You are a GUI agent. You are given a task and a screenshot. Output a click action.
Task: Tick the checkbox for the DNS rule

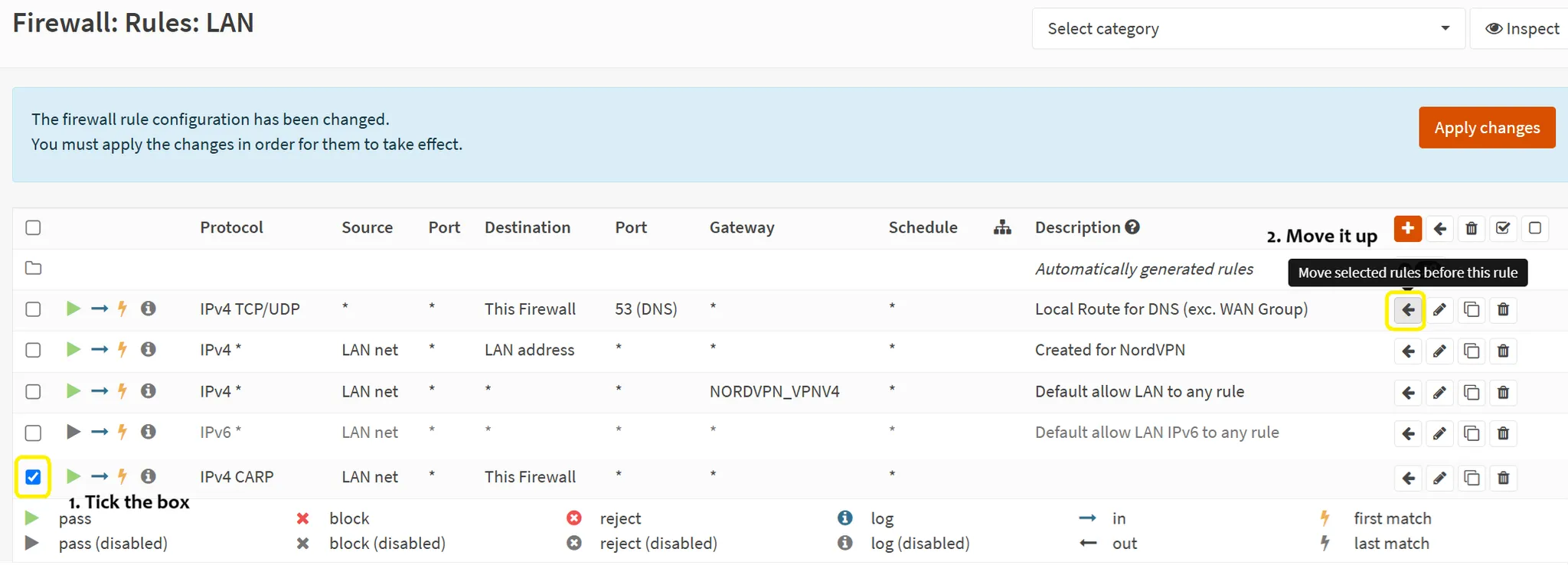click(33, 309)
